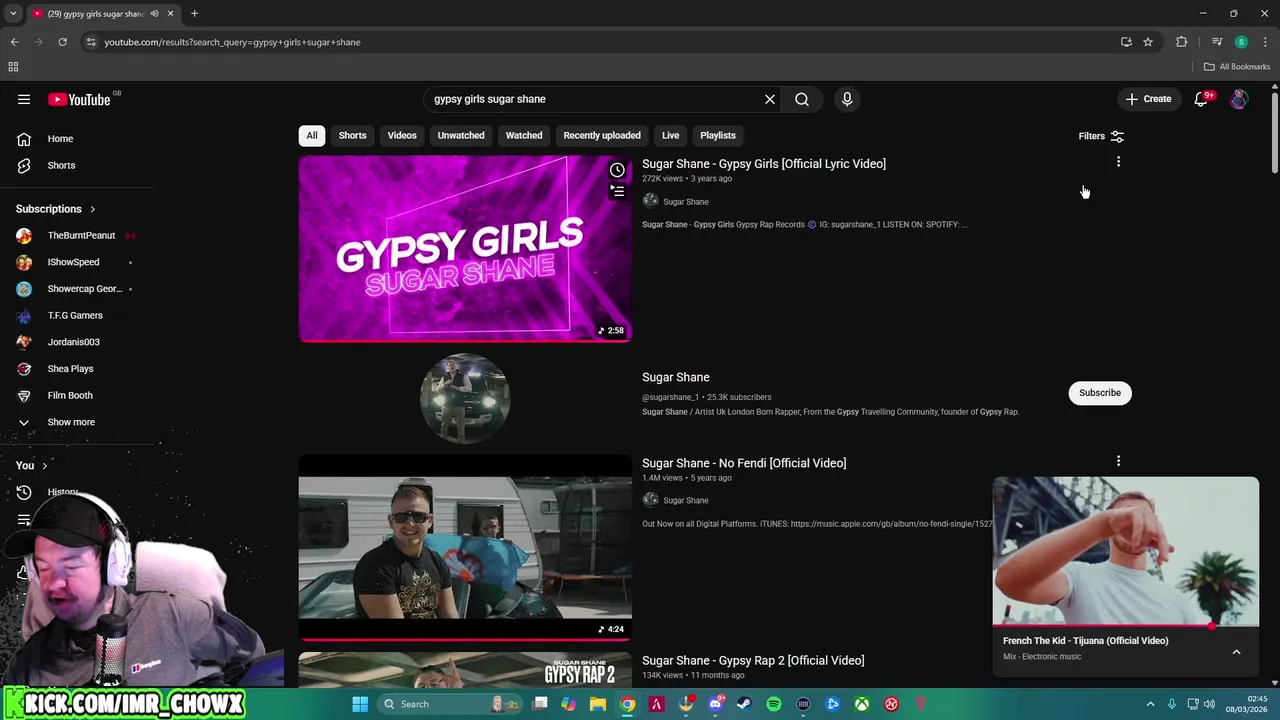
Task: Expand the You section
Action: click(32, 465)
